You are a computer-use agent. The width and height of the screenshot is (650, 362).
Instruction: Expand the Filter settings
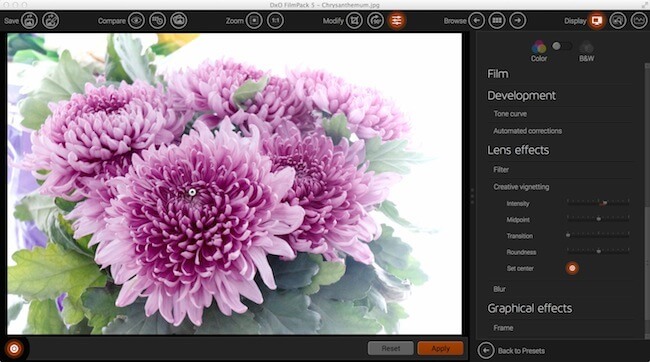click(501, 170)
